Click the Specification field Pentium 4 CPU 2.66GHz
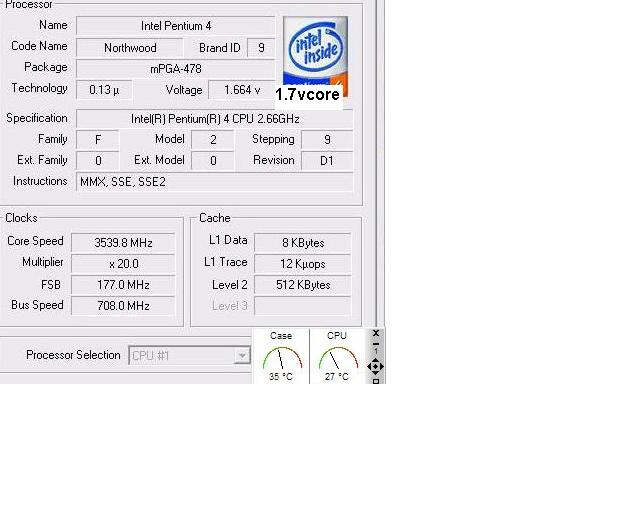 [215, 119]
